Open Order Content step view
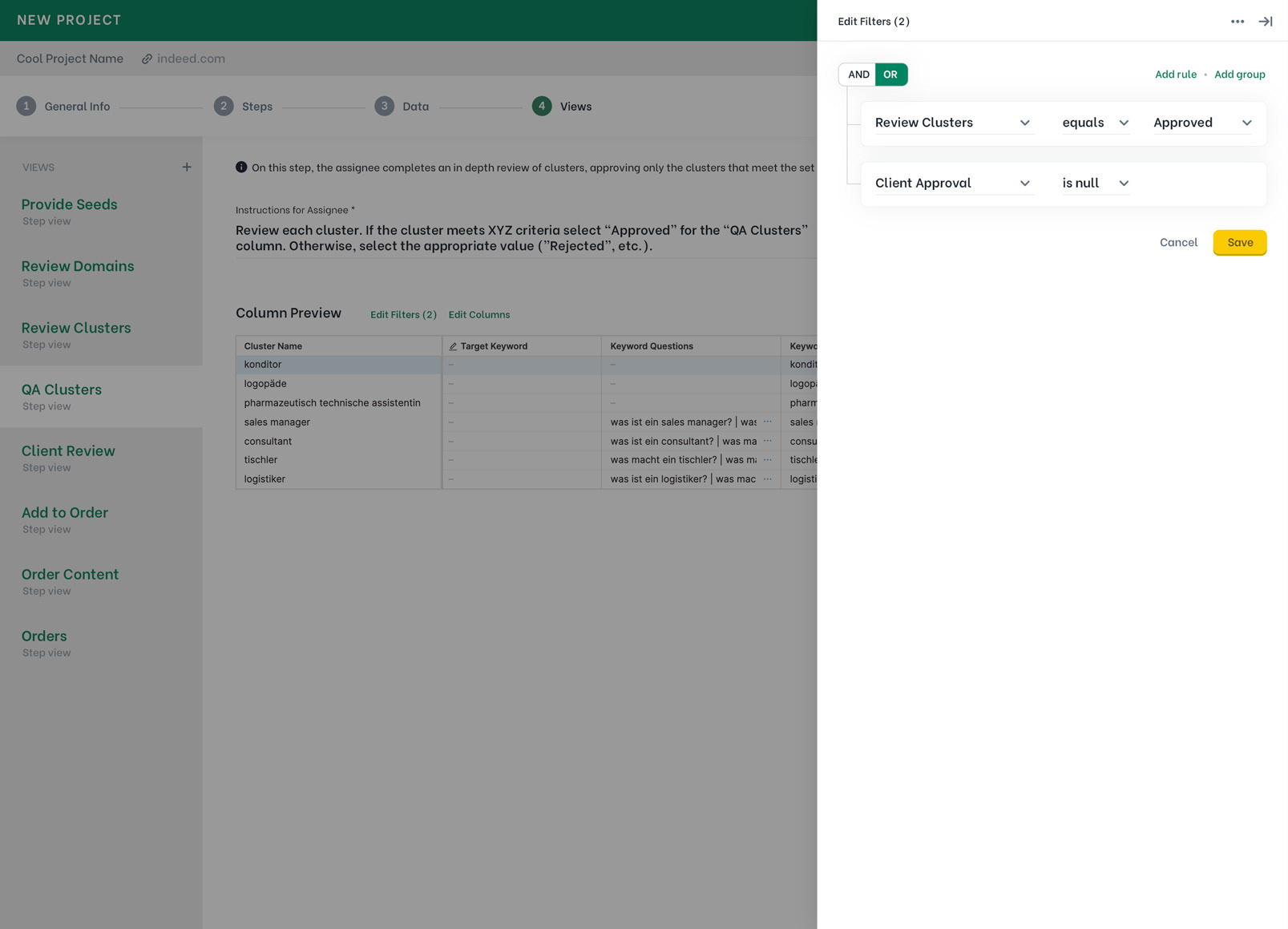 pos(101,582)
